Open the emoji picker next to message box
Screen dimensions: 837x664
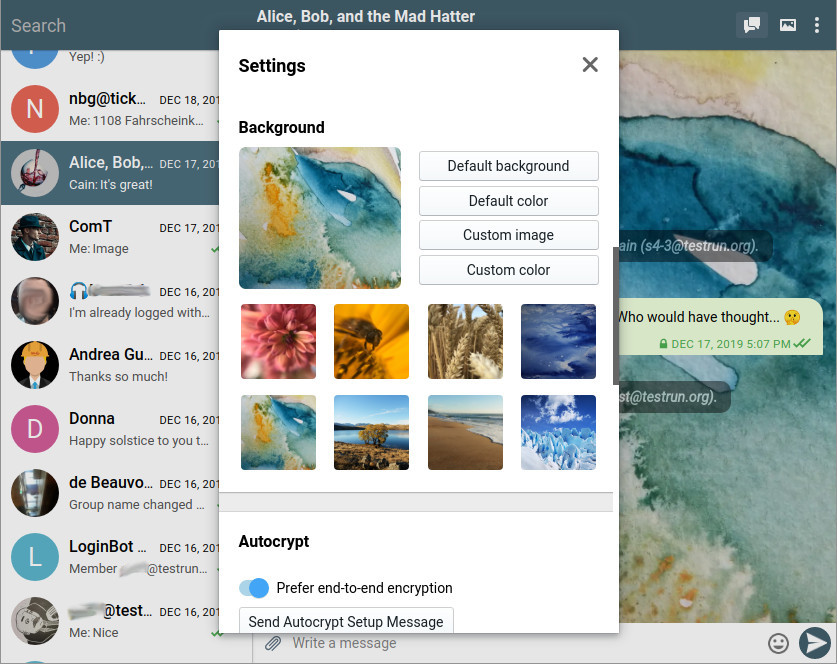[x=778, y=644]
